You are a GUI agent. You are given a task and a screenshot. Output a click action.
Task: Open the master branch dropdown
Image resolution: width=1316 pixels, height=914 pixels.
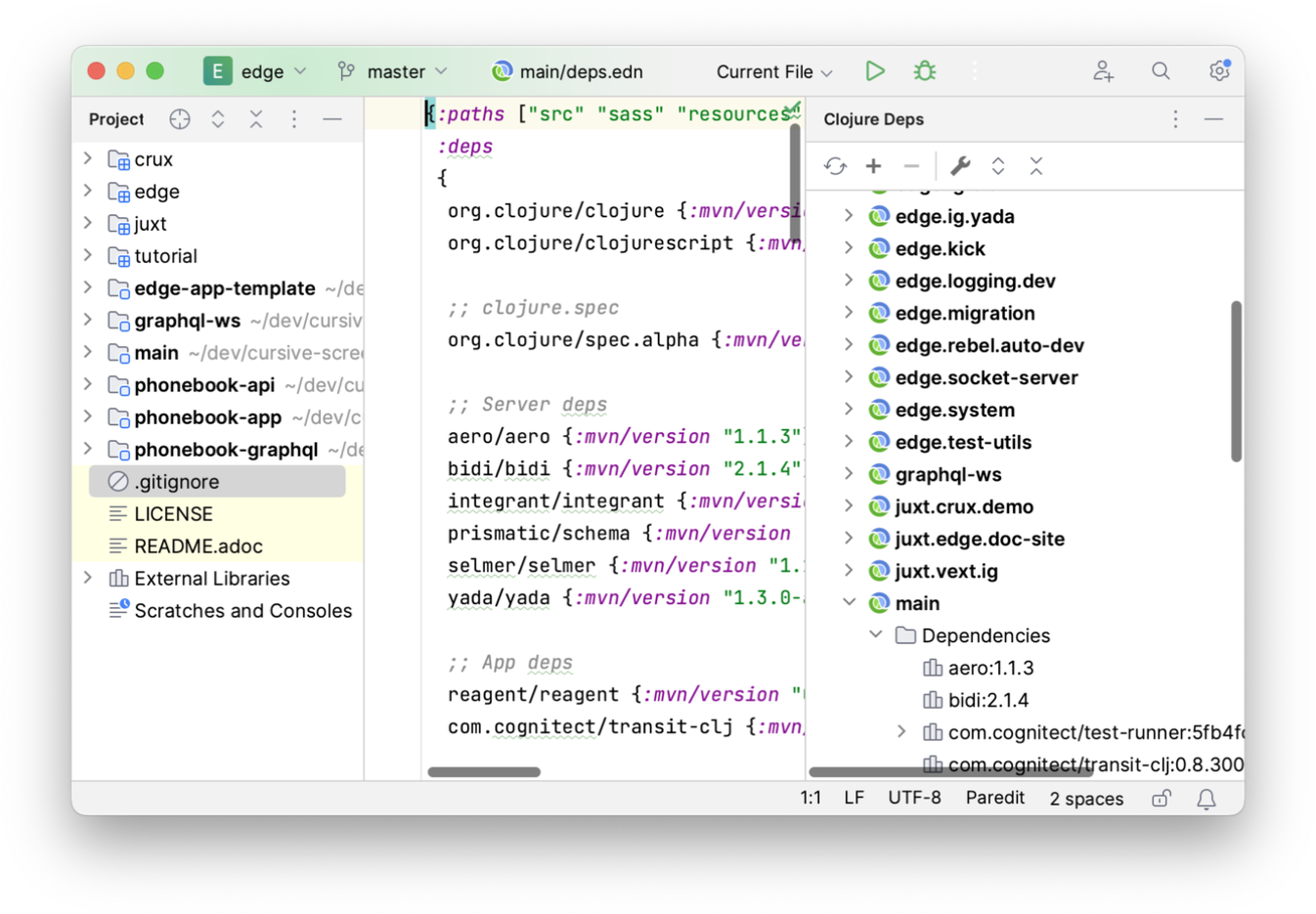pyautogui.click(x=407, y=71)
